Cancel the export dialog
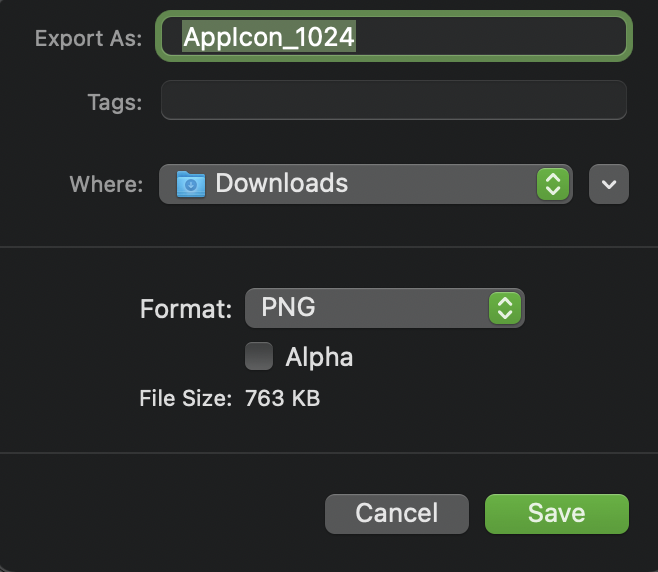The image size is (658, 572). [397, 514]
